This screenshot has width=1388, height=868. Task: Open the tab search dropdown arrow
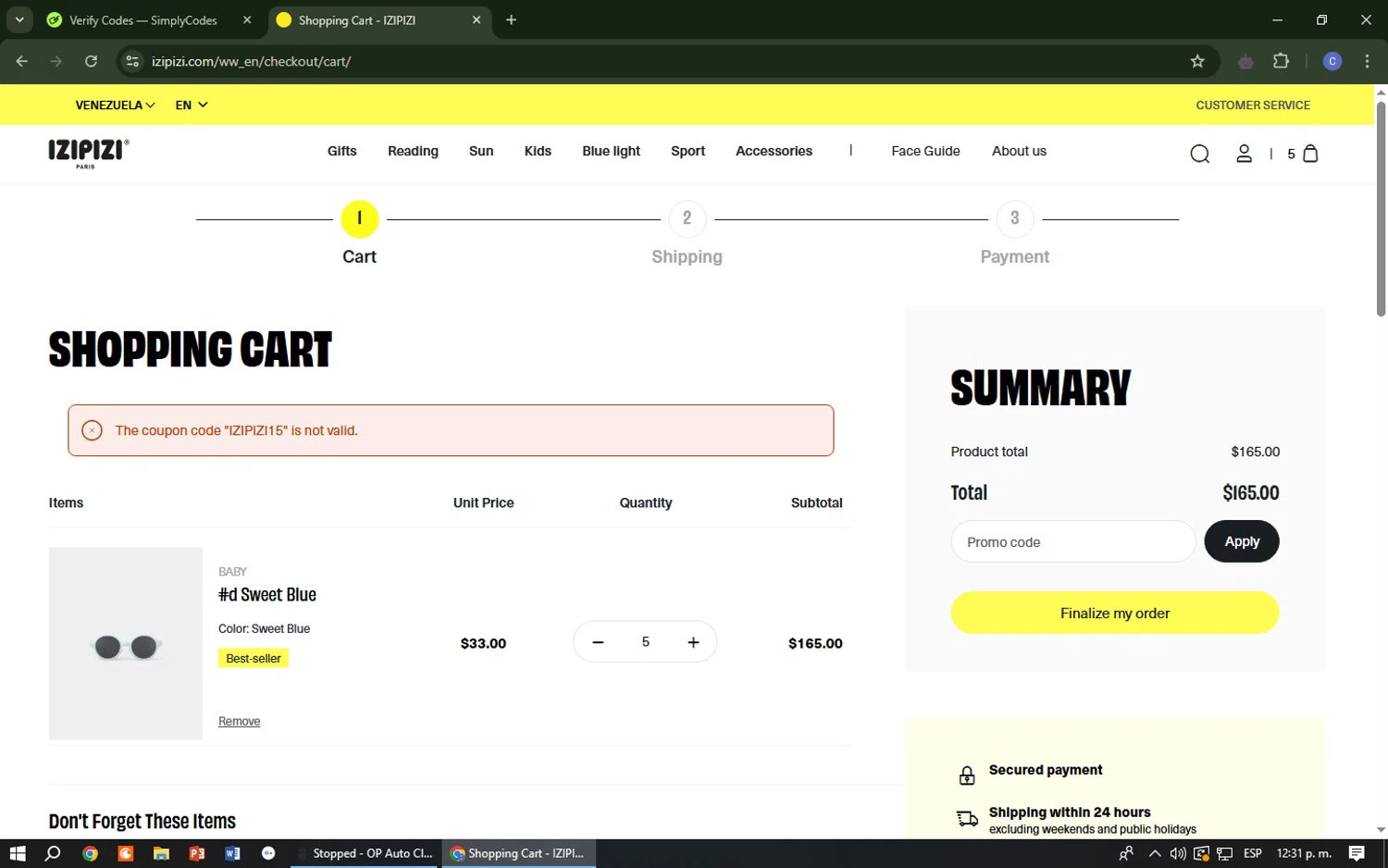pos(19,19)
